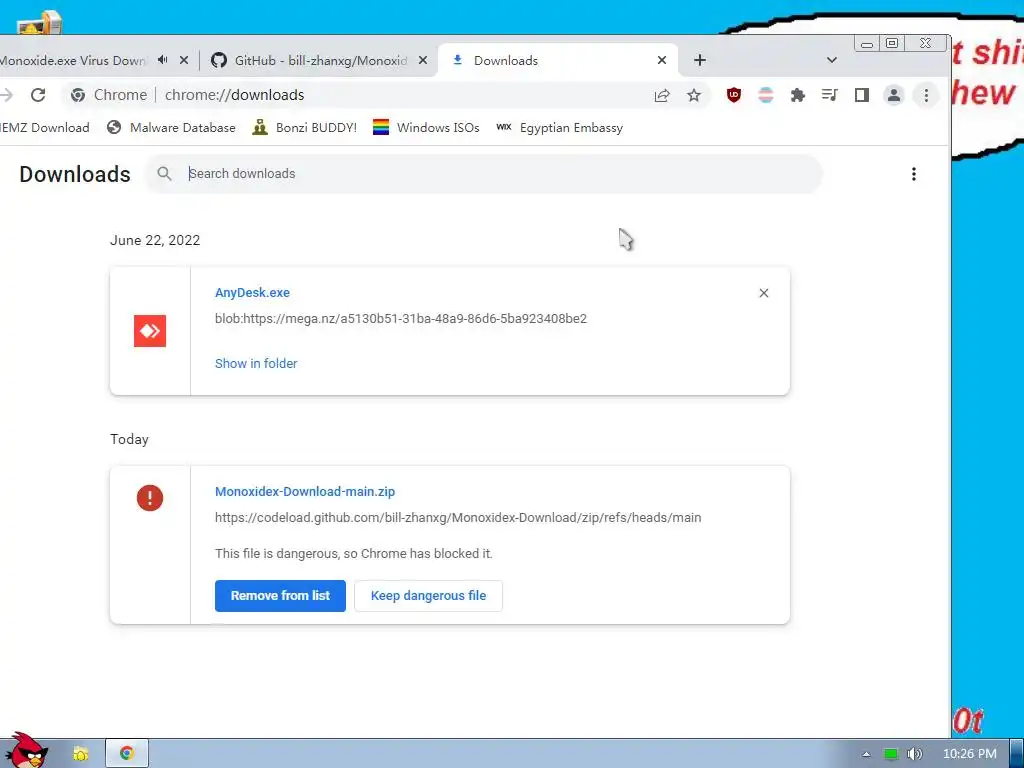Click the red danger warning icon
Screen dimensions: 1024x768
pos(150,498)
